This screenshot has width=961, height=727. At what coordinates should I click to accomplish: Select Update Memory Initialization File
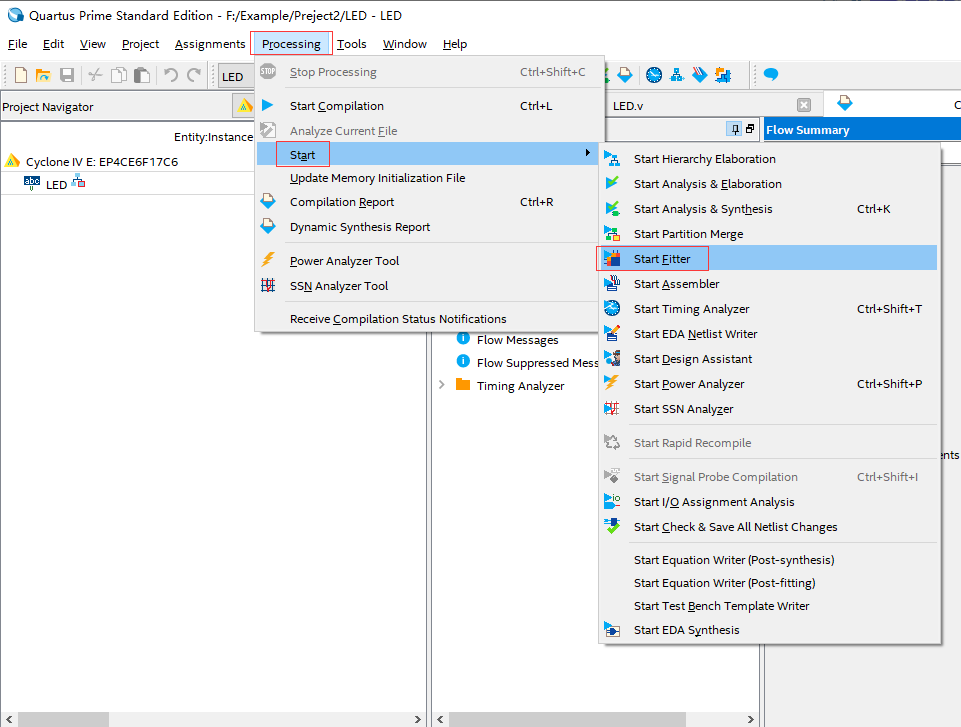[428, 178]
